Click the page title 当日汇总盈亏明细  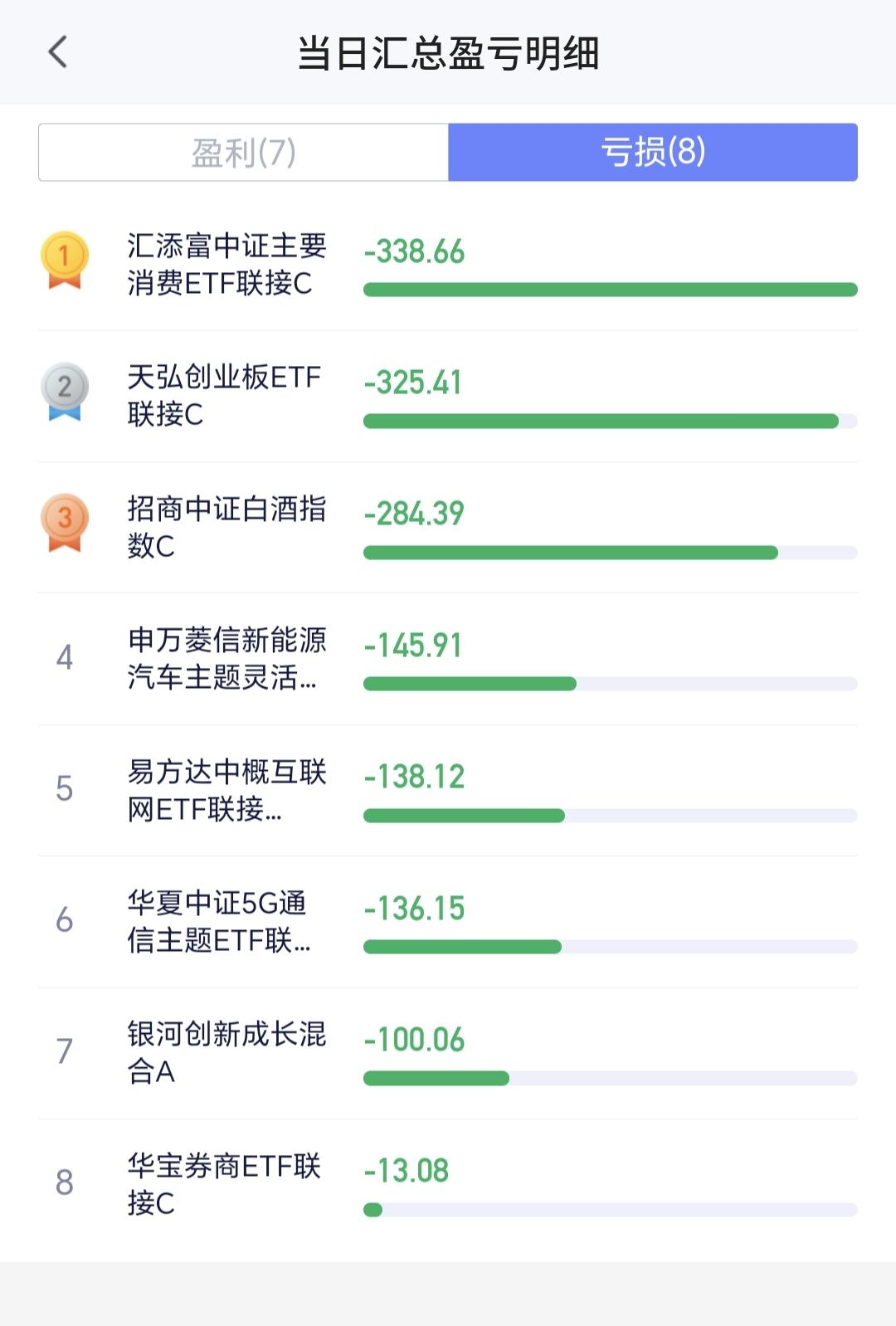(x=448, y=53)
